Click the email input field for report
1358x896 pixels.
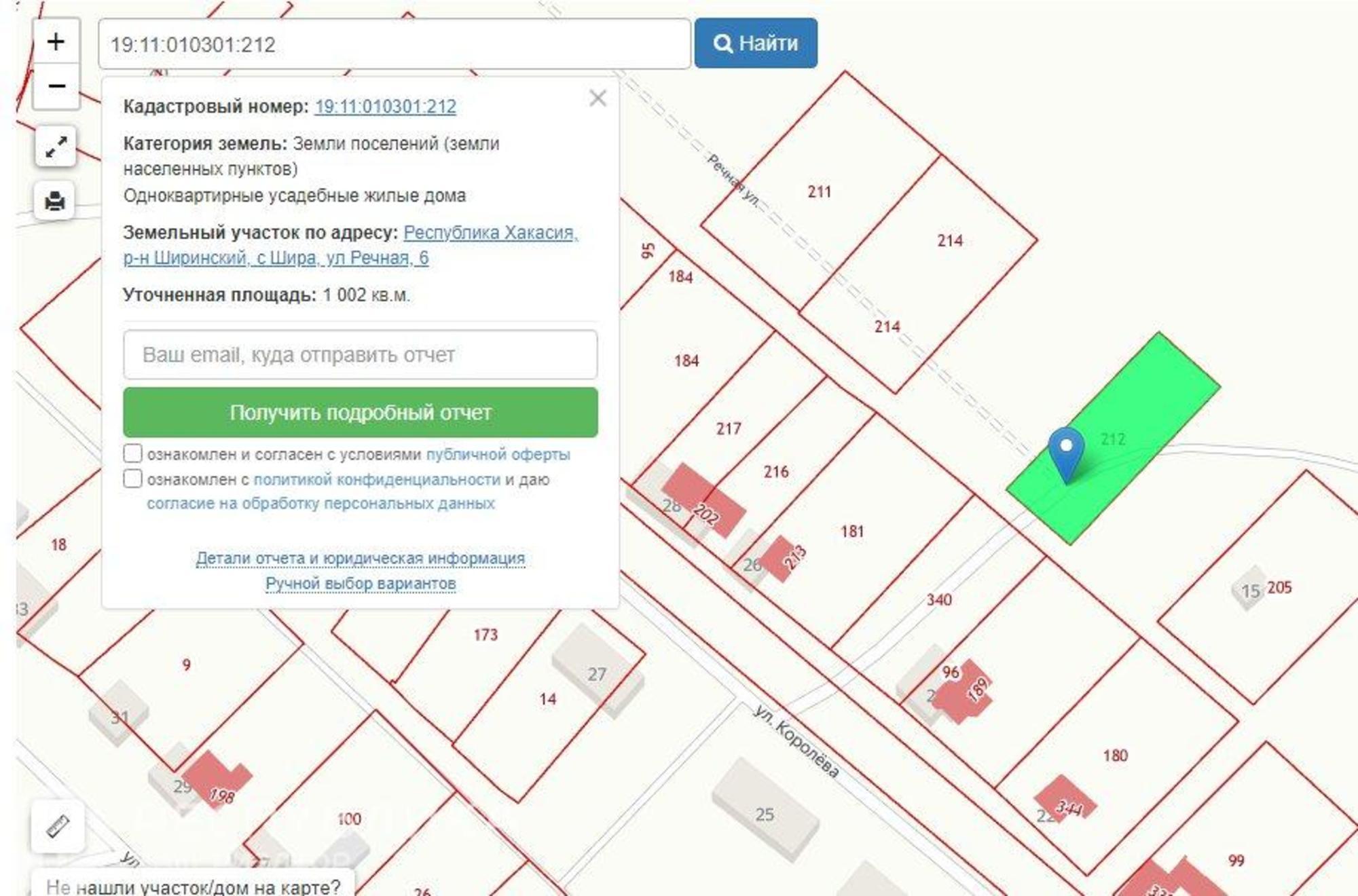360,355
